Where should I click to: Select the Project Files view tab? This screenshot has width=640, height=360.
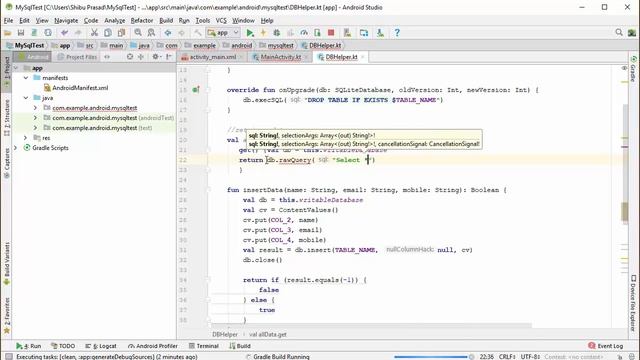pos(77,57)
